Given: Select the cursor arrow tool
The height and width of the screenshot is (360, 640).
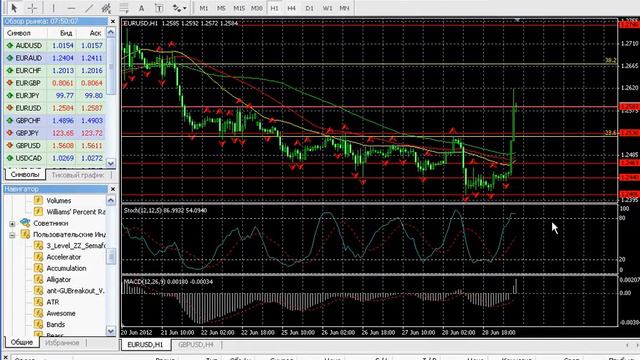Looking at the screenshot, I should tap(14, 8).
